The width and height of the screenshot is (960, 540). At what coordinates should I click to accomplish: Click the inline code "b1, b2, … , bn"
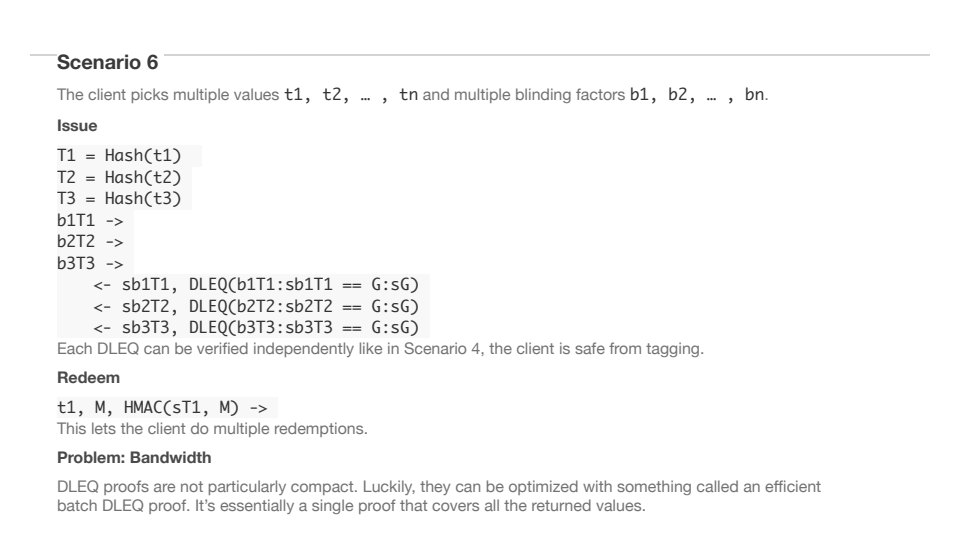697,96
